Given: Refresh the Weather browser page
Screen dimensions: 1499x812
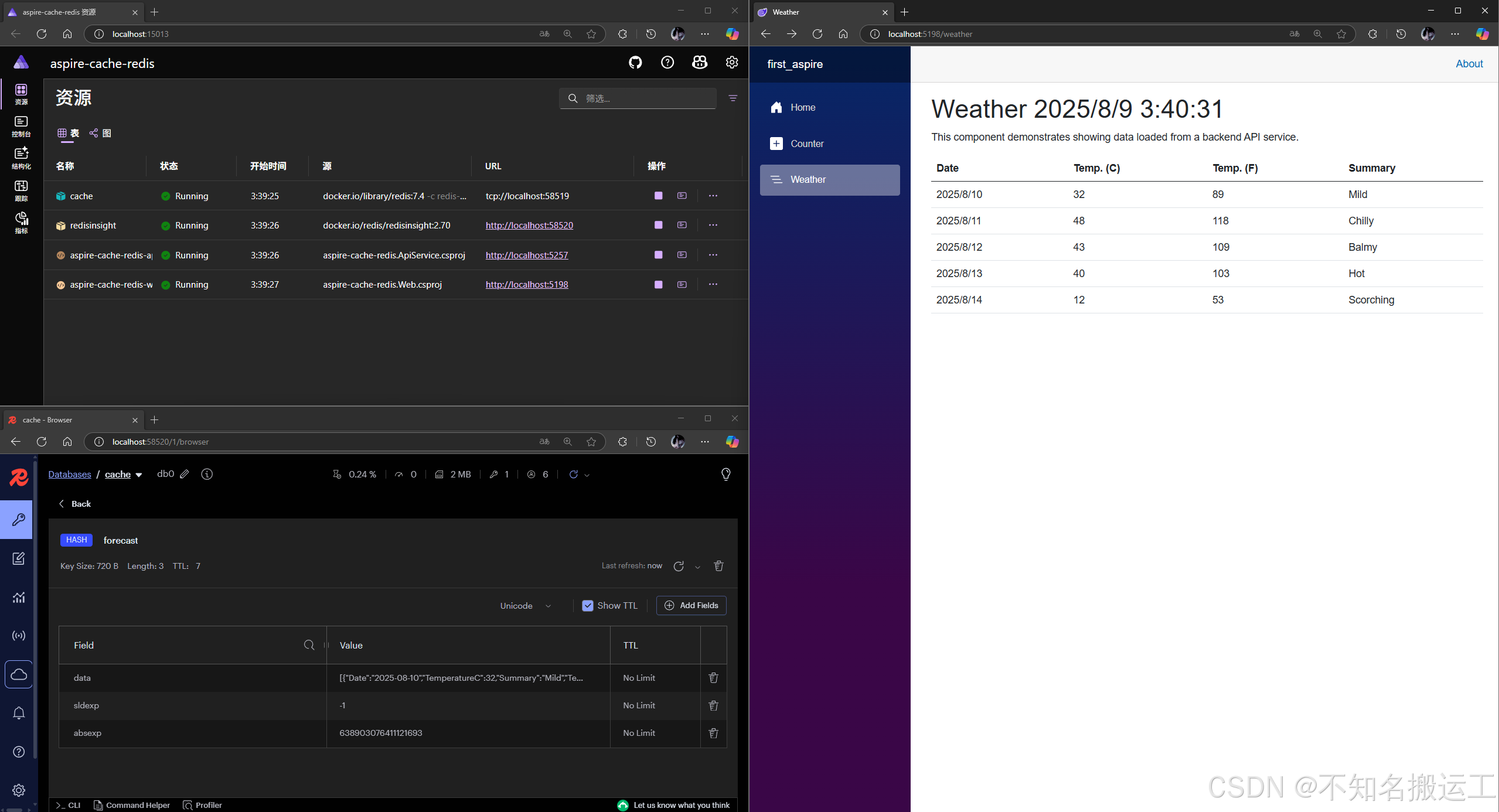Looking at the screenshot, I should pyautogui.click(x=817, y=34).
